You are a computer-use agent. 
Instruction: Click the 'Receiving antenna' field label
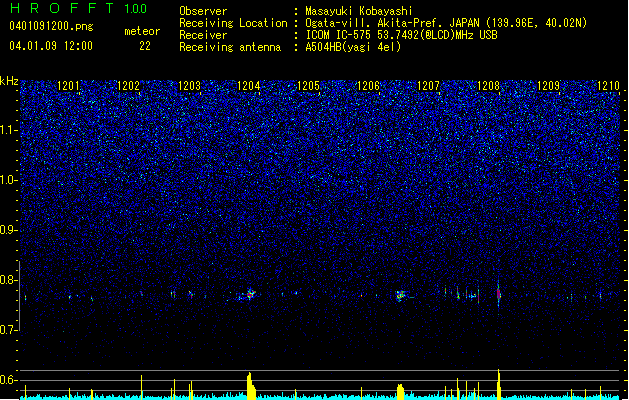tap(230, 47)
